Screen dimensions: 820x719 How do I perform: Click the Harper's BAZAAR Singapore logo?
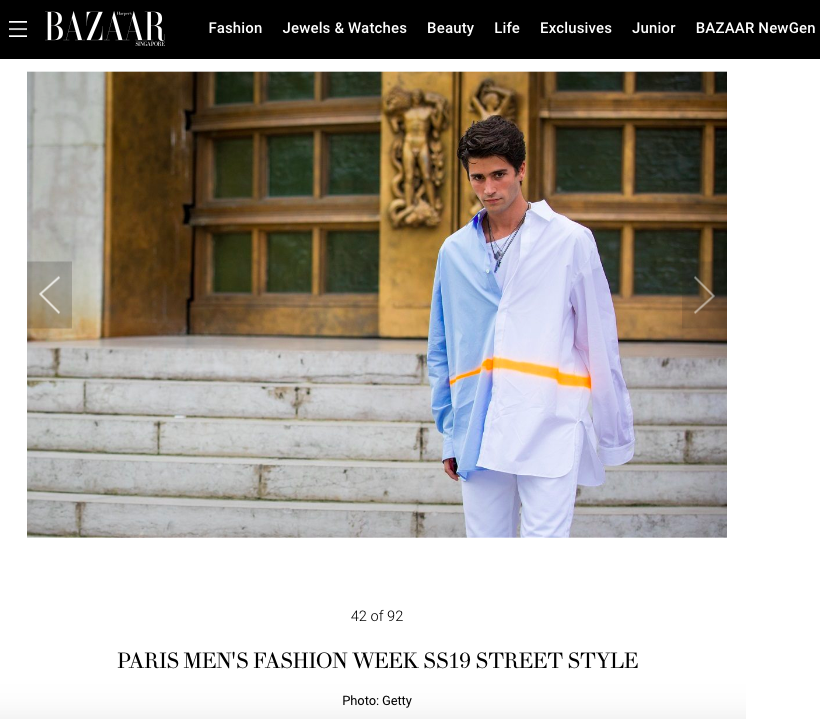click(x=106, y=28)
